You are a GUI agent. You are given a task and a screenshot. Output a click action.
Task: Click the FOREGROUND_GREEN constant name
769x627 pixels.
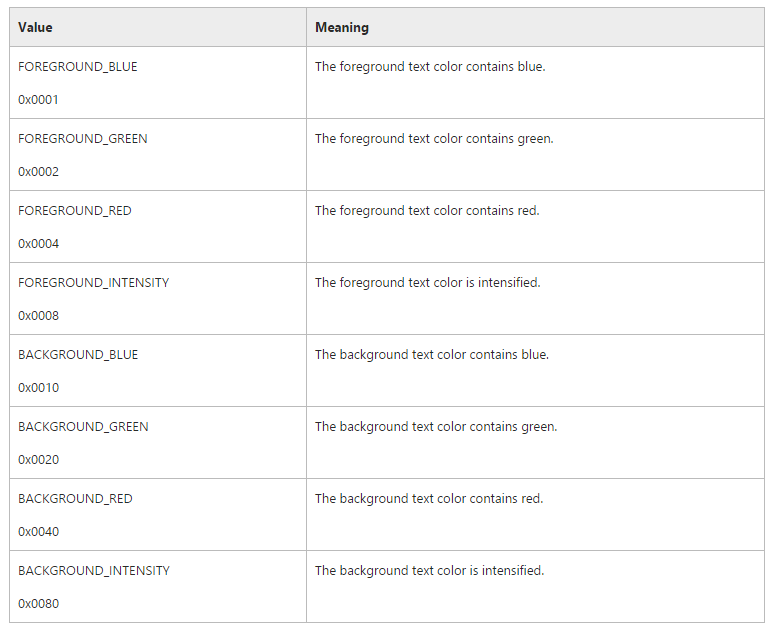[83, 139]
